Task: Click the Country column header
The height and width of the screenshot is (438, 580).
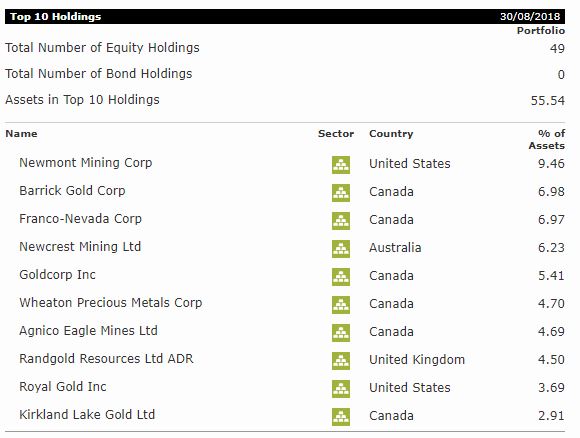Action: (x=391, y=134)
